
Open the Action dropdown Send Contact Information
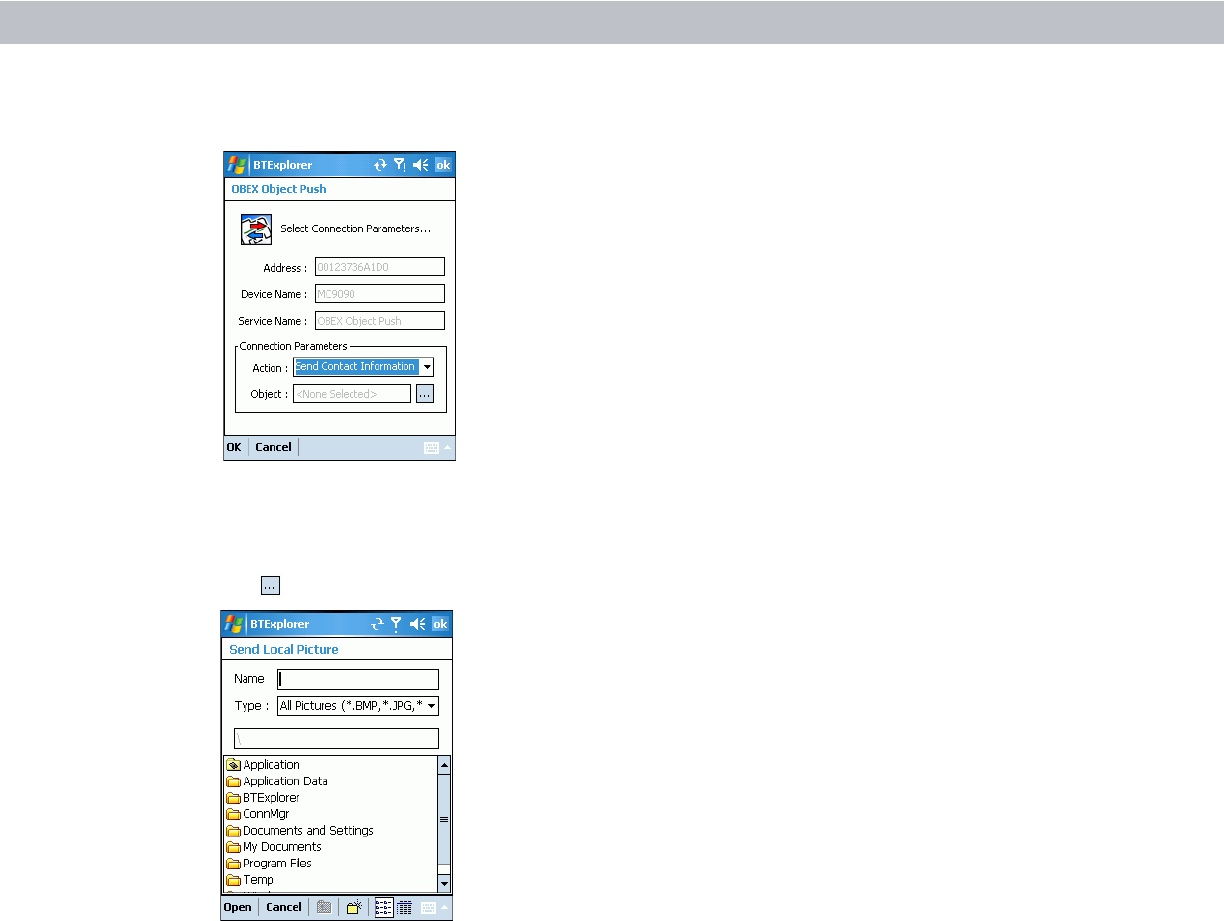pos(363,367)
